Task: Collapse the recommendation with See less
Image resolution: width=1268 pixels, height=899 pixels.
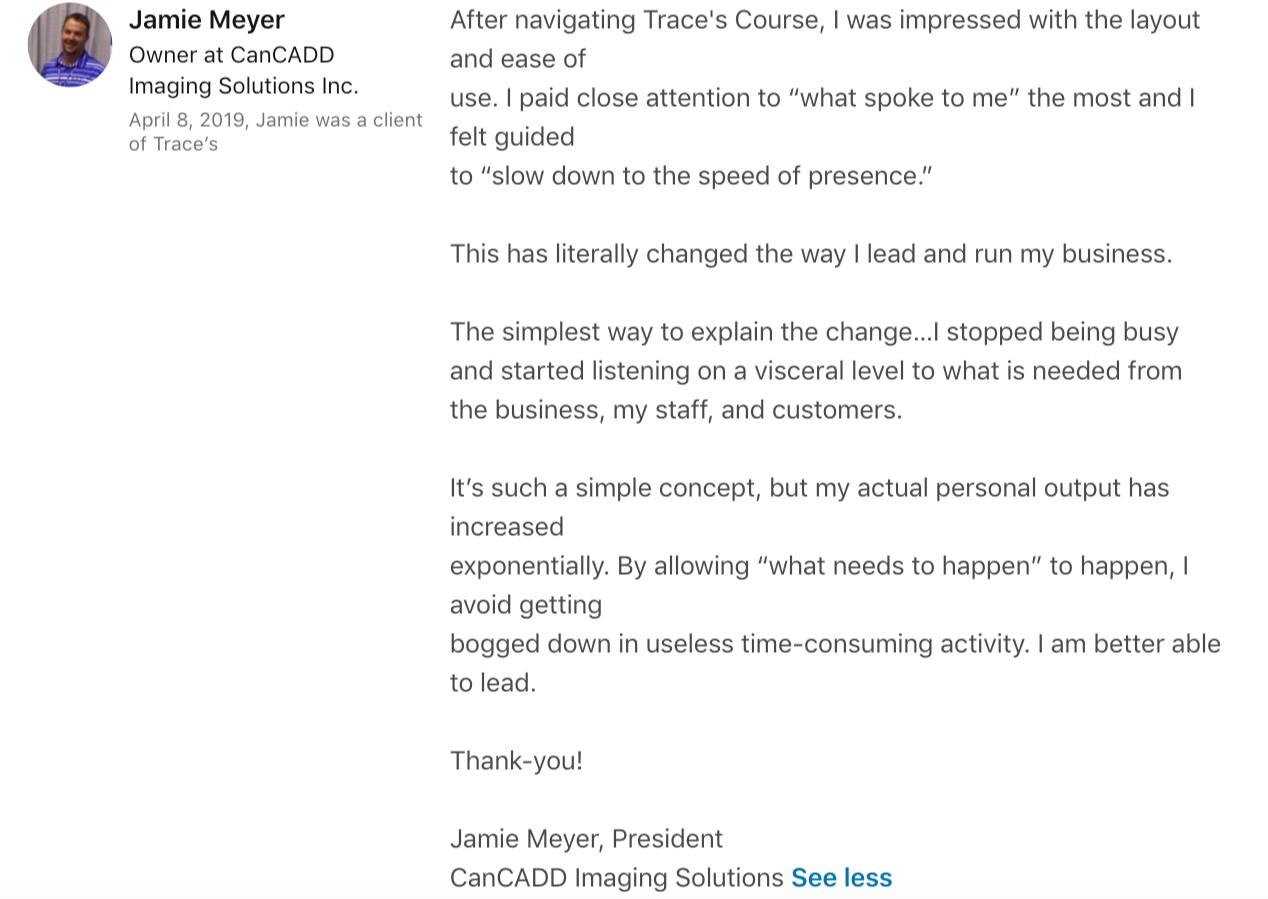Action: [841, 878]
